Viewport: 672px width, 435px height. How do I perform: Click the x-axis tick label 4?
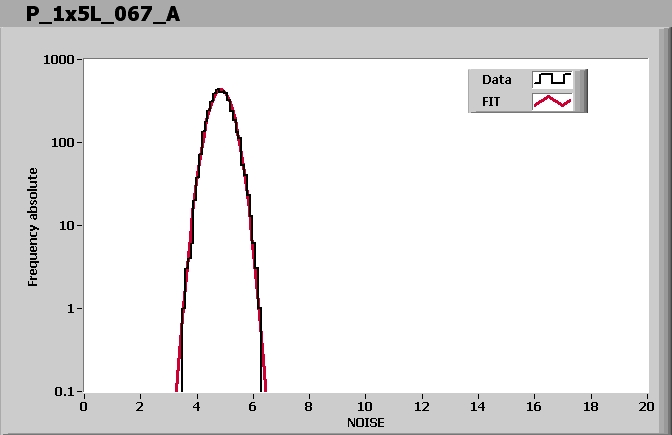[x=197, y=406]
